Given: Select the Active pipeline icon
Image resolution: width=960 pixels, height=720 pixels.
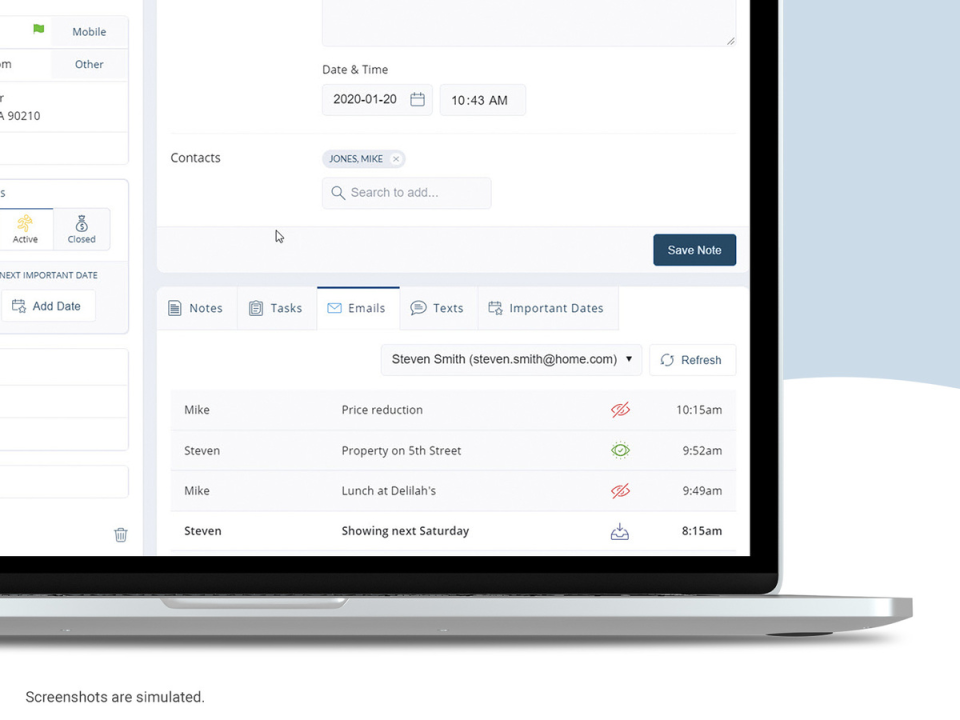Looking at the screenshot, I should pos(26,225).
